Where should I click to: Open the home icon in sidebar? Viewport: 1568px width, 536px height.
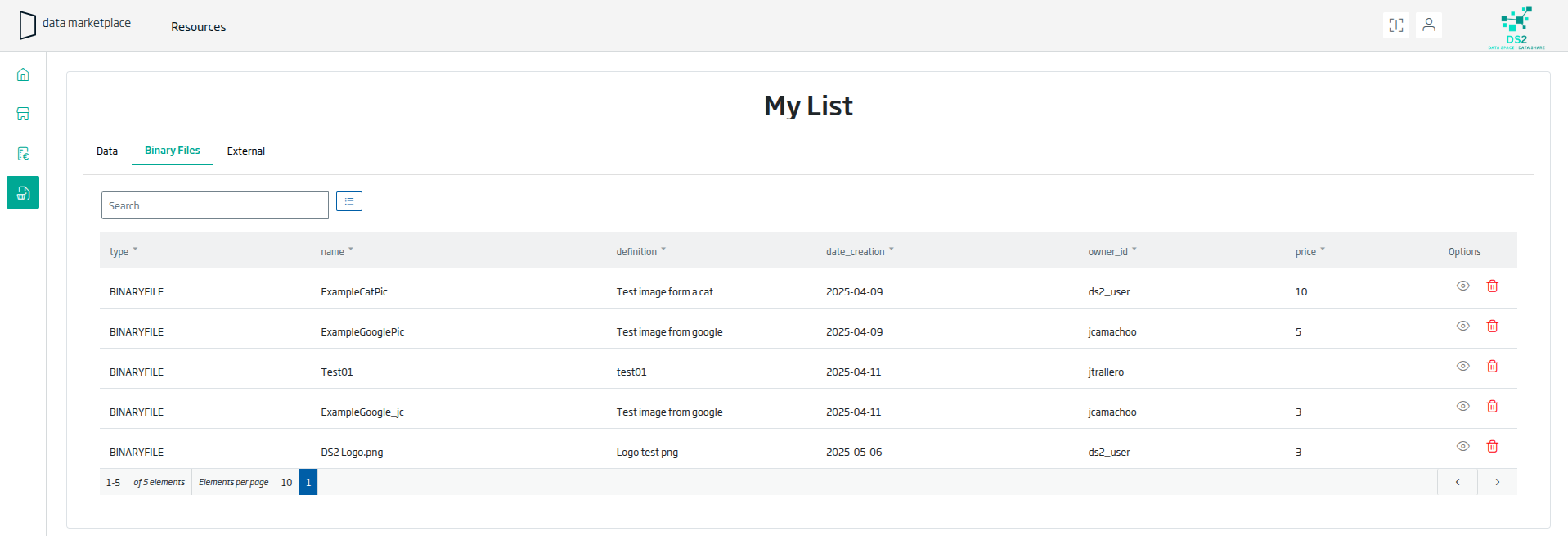[x=23, y=74]
